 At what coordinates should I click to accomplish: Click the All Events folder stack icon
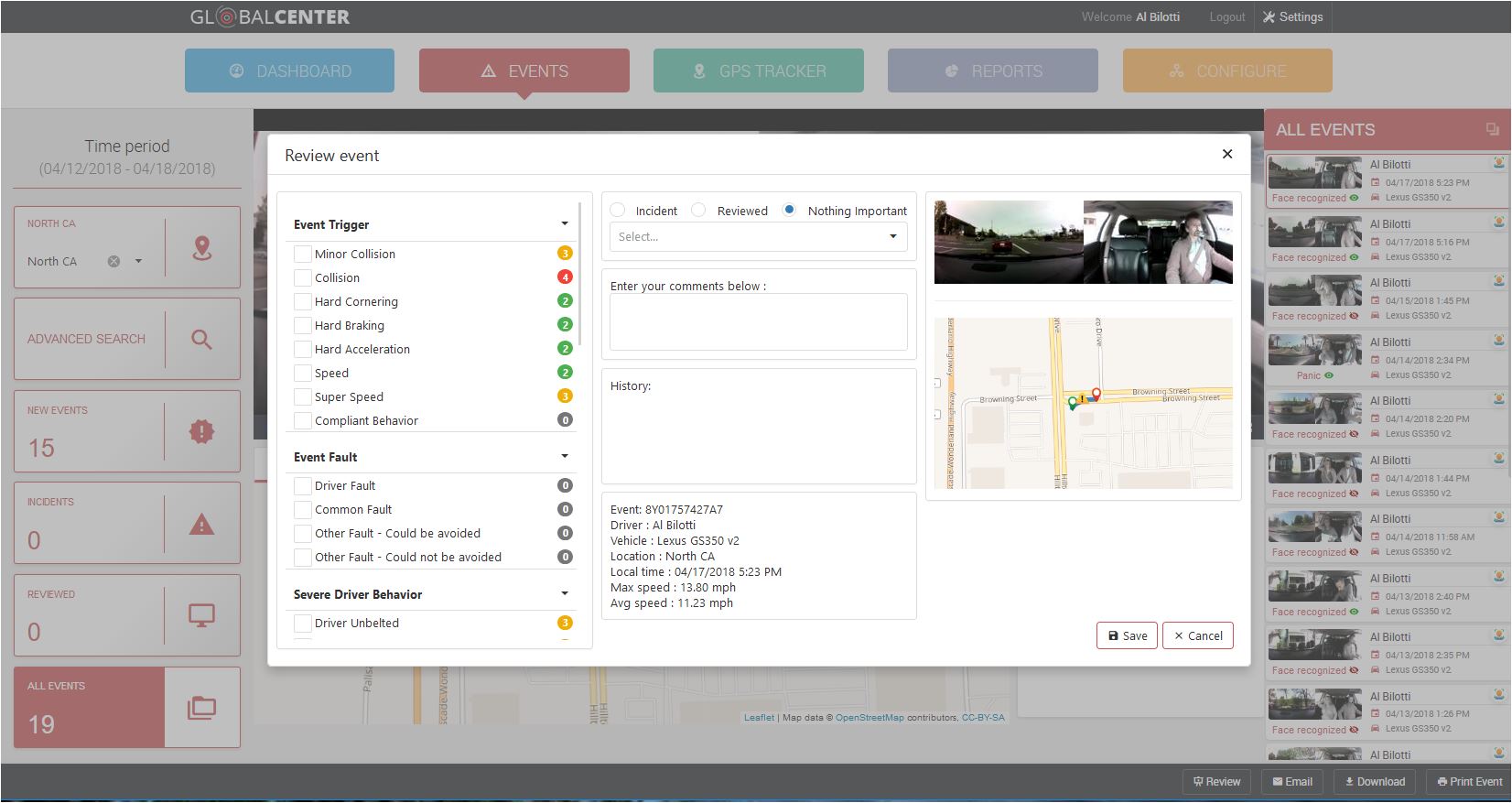[x=201, y=707]
